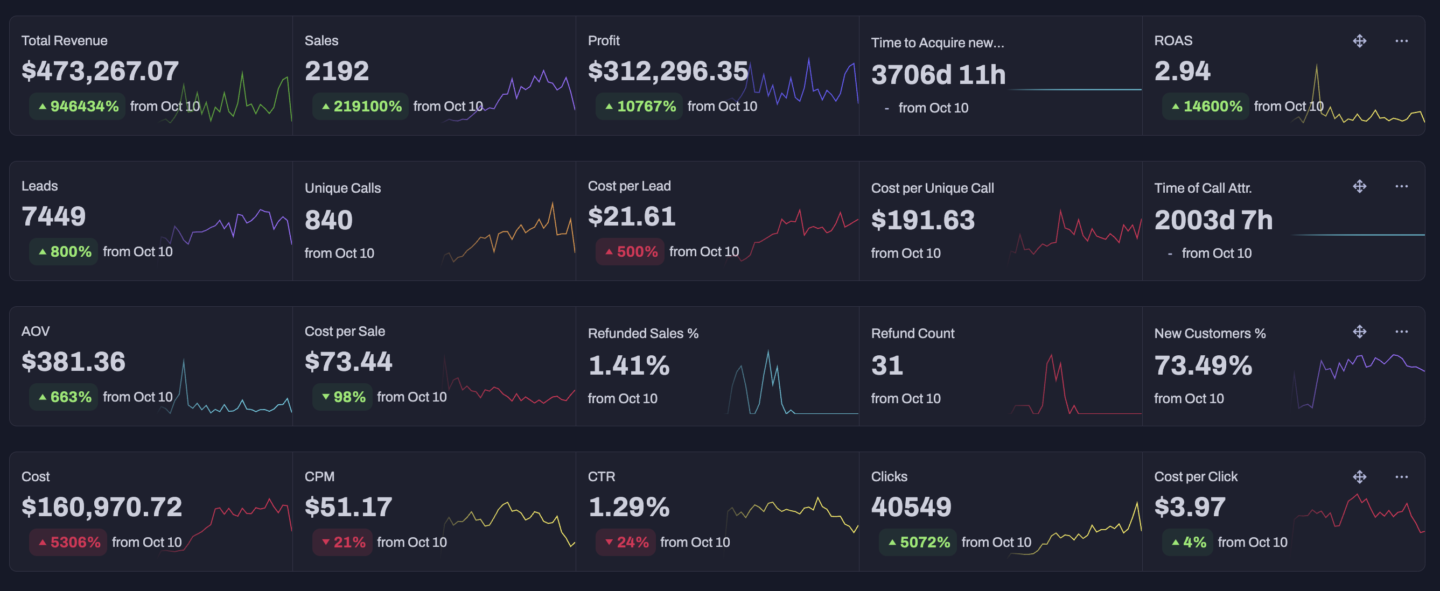Open the more options menu beside Cost per Click
The width and height of the screenshot is (1440, 591).
(x=1400, y=476)
